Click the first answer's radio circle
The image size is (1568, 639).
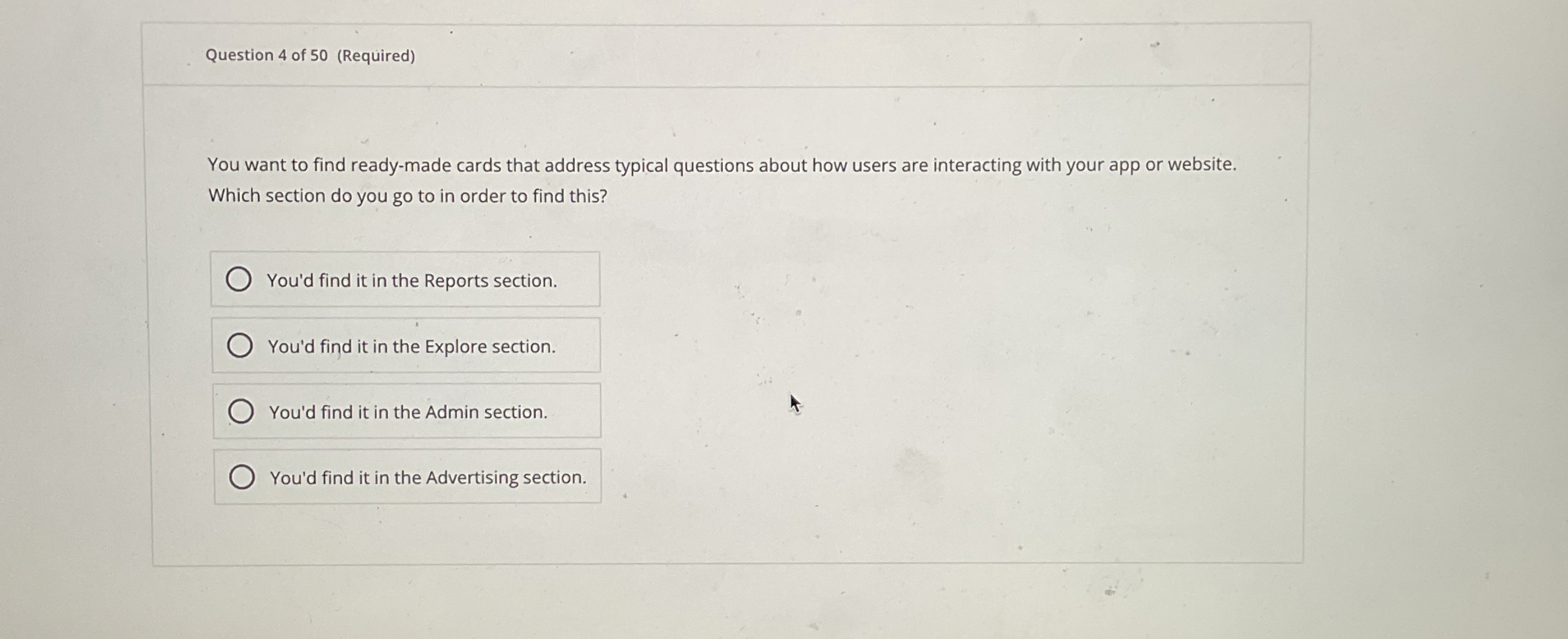click(241, 279)
